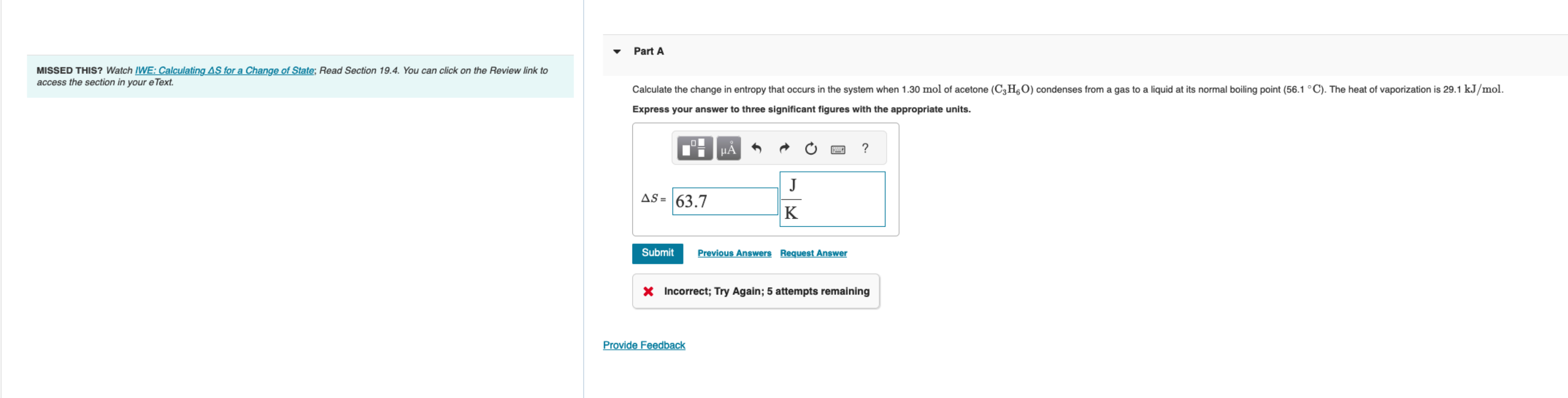Image resolution: width=1568 pixels, height=398 pixels.
Task: Select the MISSED THIS? review banner
Action: point(301,76)
